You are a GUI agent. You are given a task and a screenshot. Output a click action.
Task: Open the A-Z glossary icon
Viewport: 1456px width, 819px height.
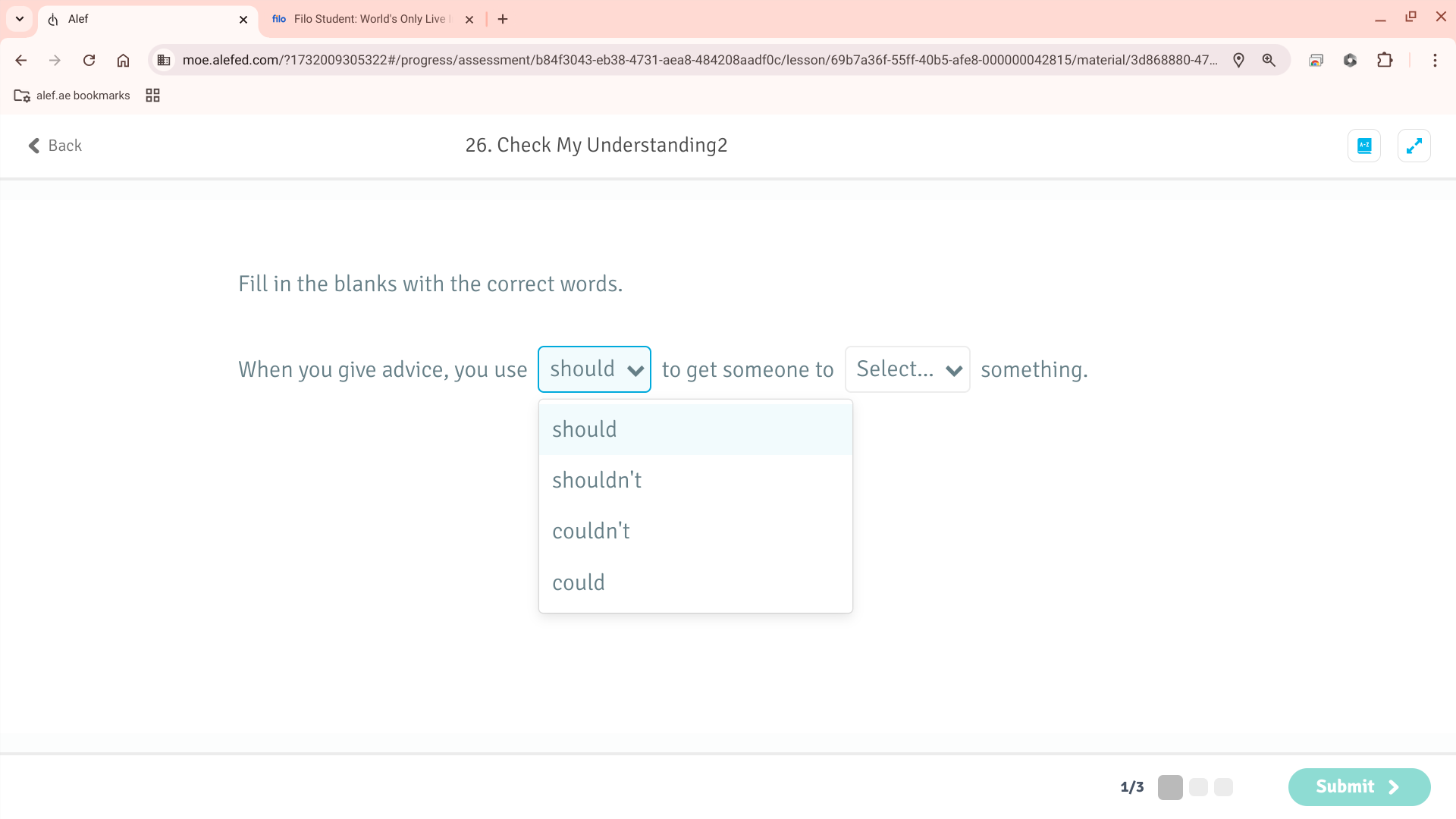click(x=1363, y=146)
